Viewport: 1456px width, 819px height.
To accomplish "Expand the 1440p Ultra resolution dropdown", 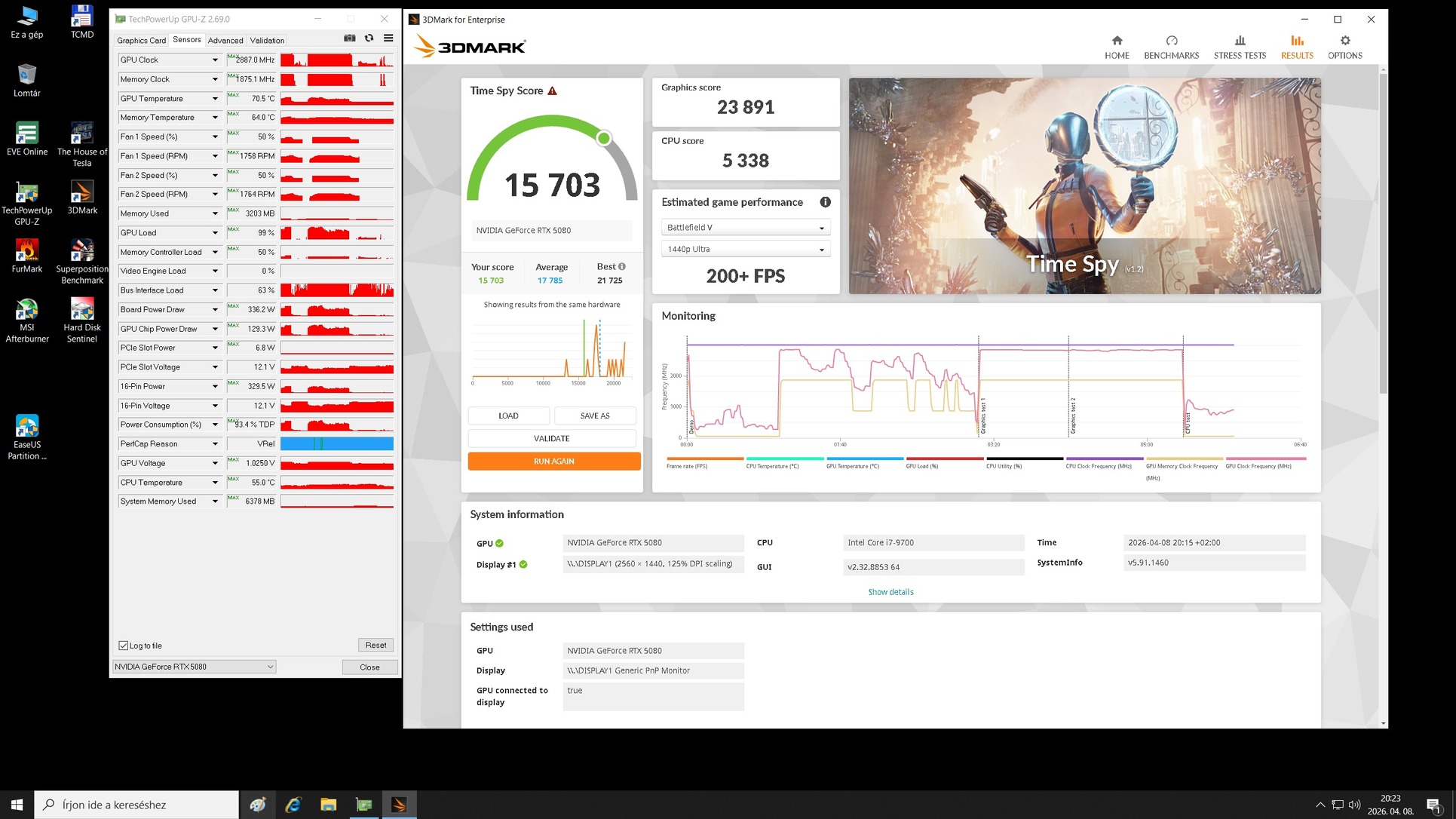I will click(x=745, y=249).
